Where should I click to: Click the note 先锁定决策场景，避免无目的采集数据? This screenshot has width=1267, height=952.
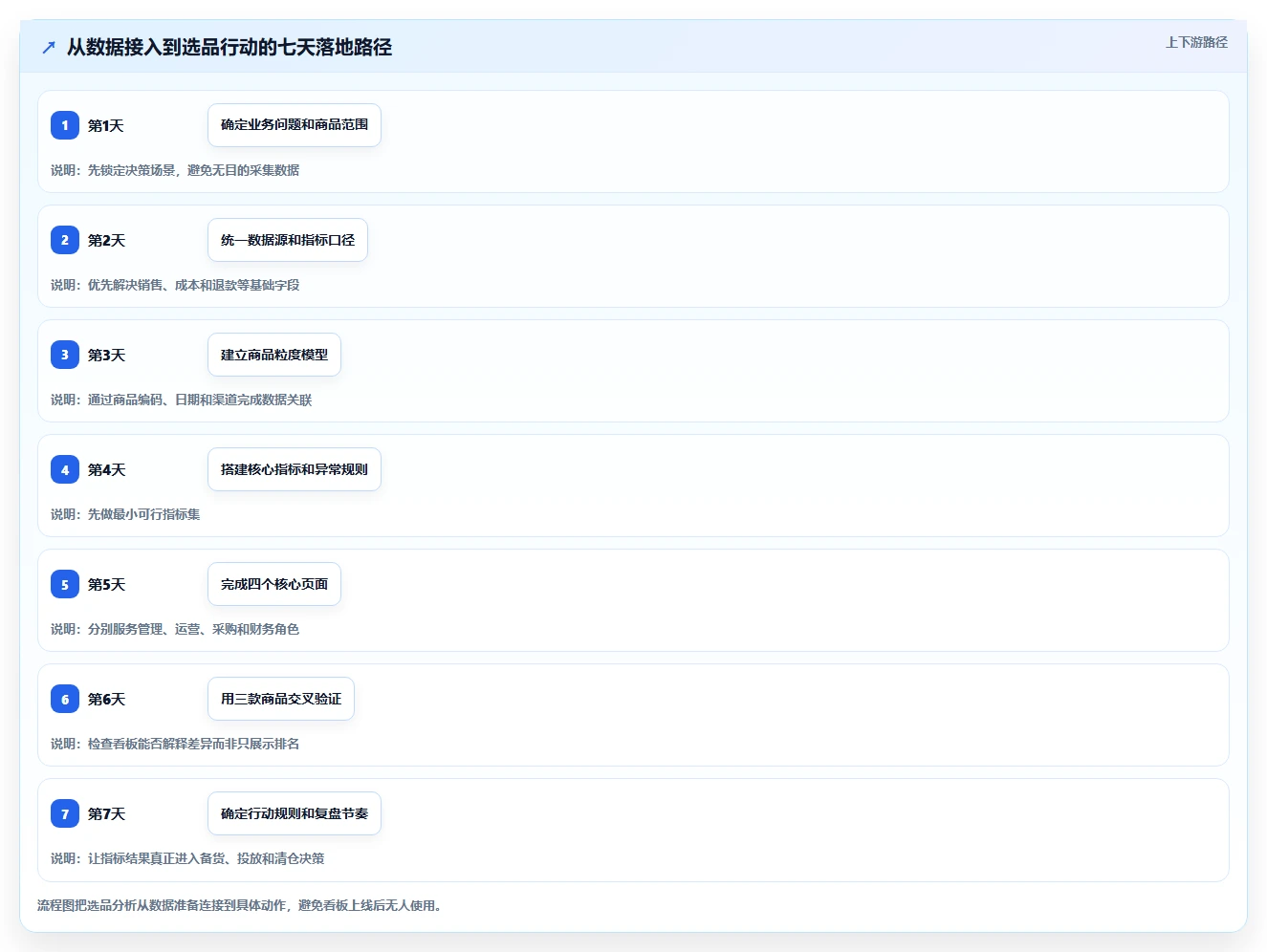(x=193, y=170)
